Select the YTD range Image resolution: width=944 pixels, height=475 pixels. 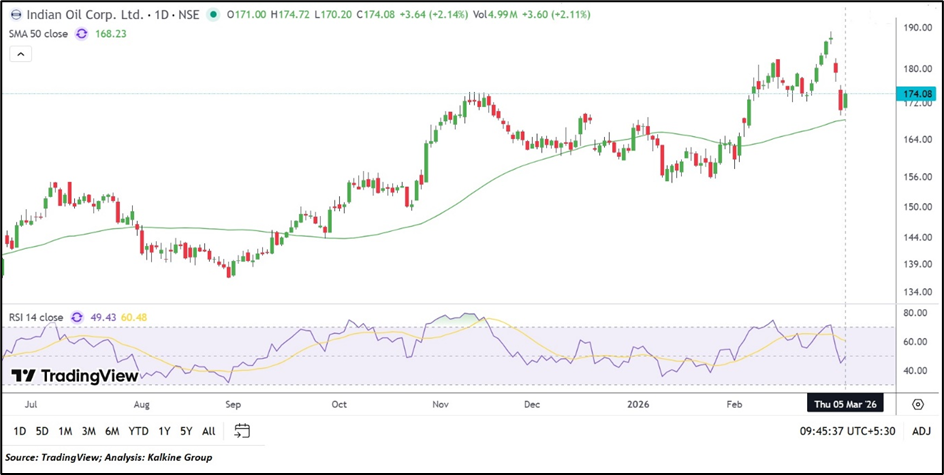click(139, 431)
